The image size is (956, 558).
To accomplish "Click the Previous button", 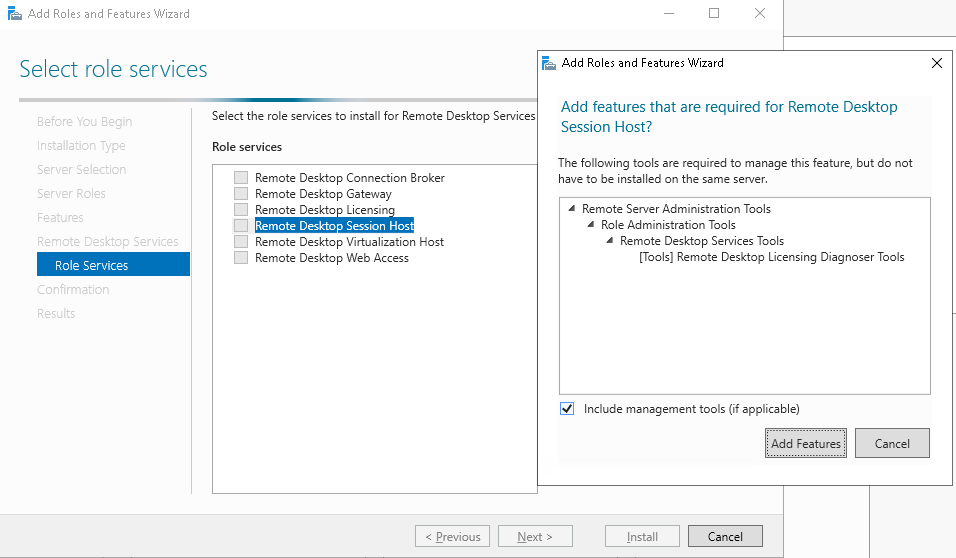I will 452,537.
